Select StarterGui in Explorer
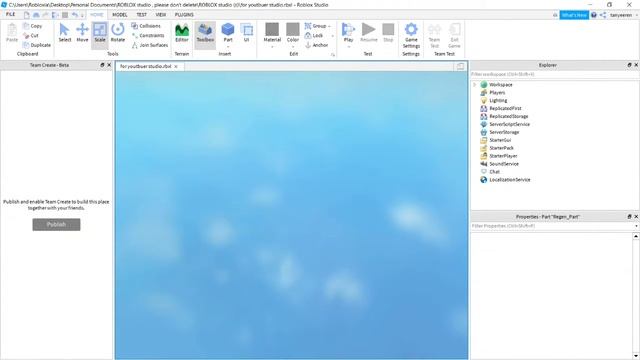Screen dimensions: 640x360 click(x=500, y=140)
